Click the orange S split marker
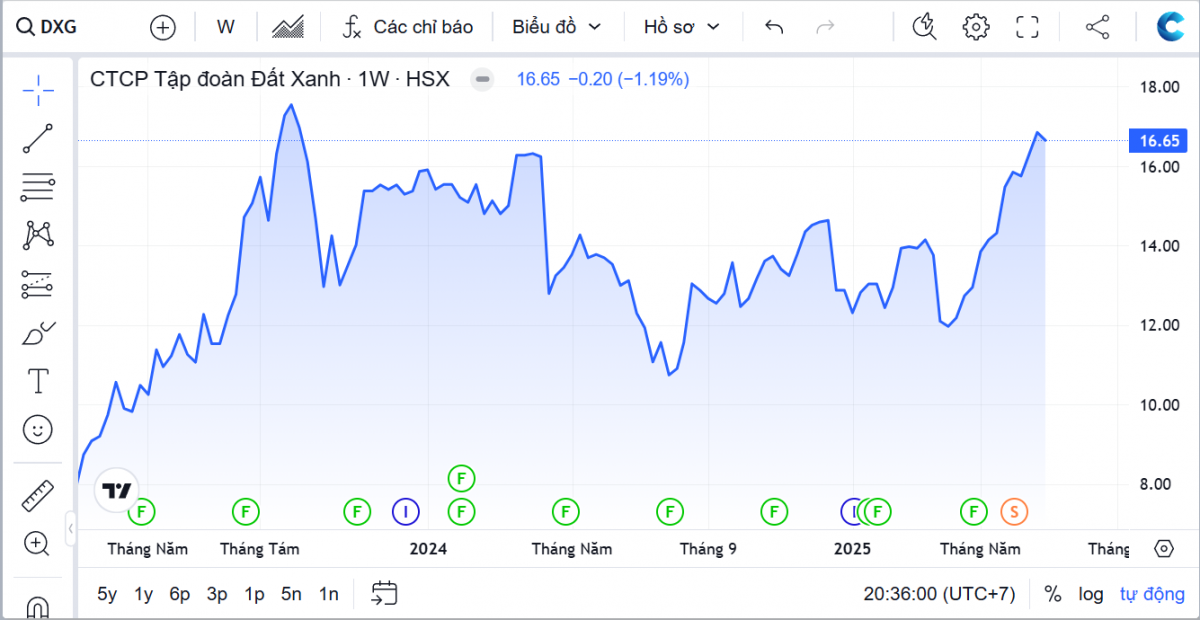 [1014, 512]
